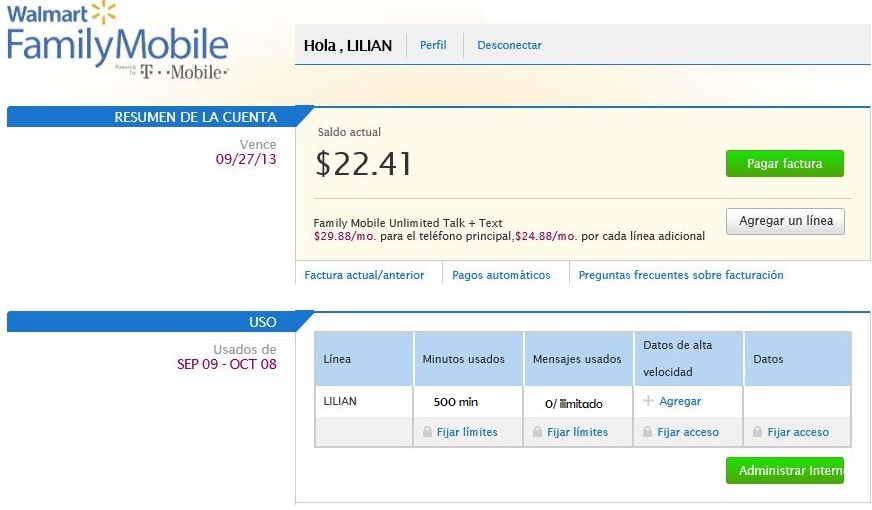Click the Mensajes usados column header

[x=577, y=359]
